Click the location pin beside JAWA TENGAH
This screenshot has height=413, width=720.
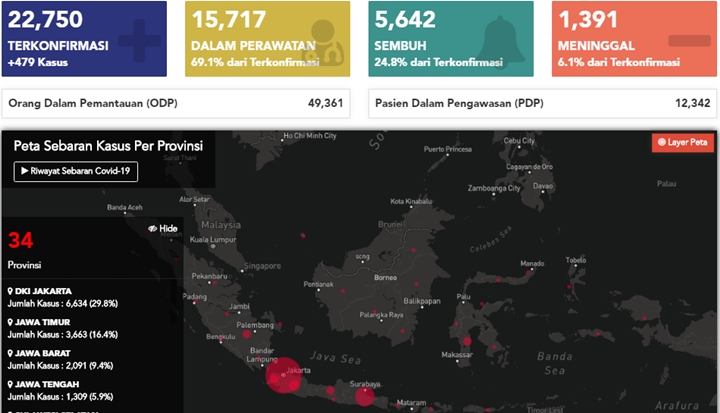coord(10,385)
